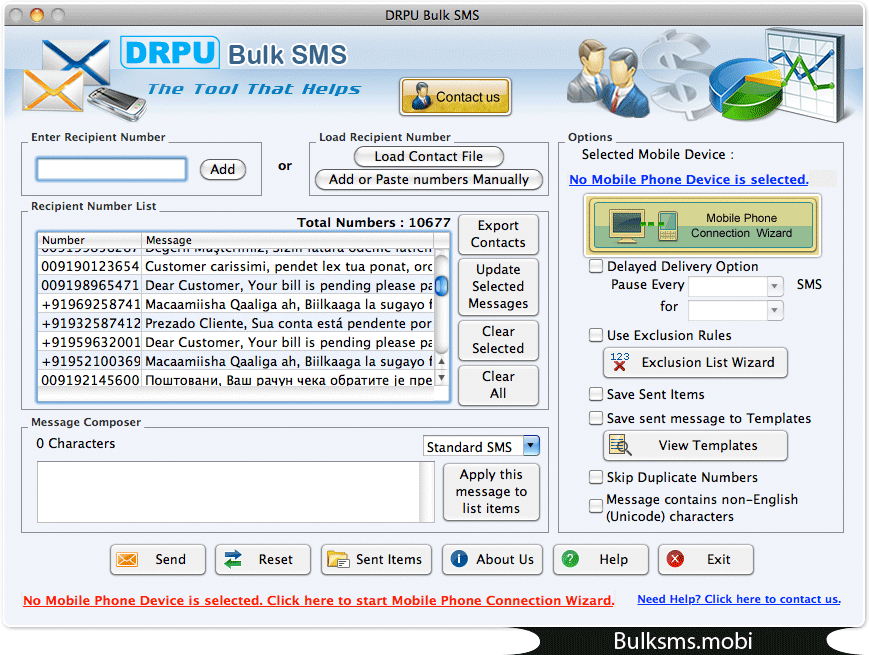
Task: Select row with number +91959632001
Action: coord(236,342)
